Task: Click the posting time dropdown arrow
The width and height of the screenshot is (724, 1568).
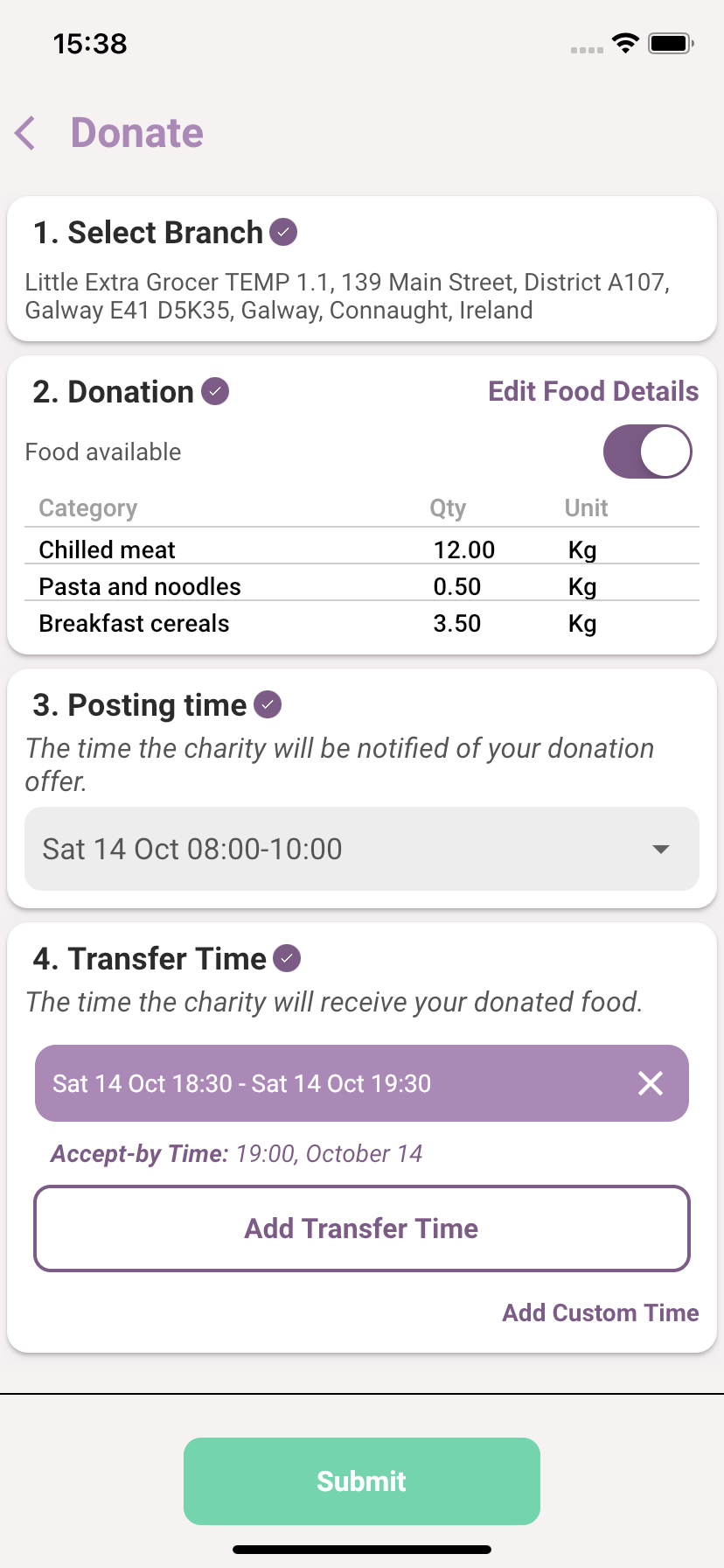Action: [661, 849]
